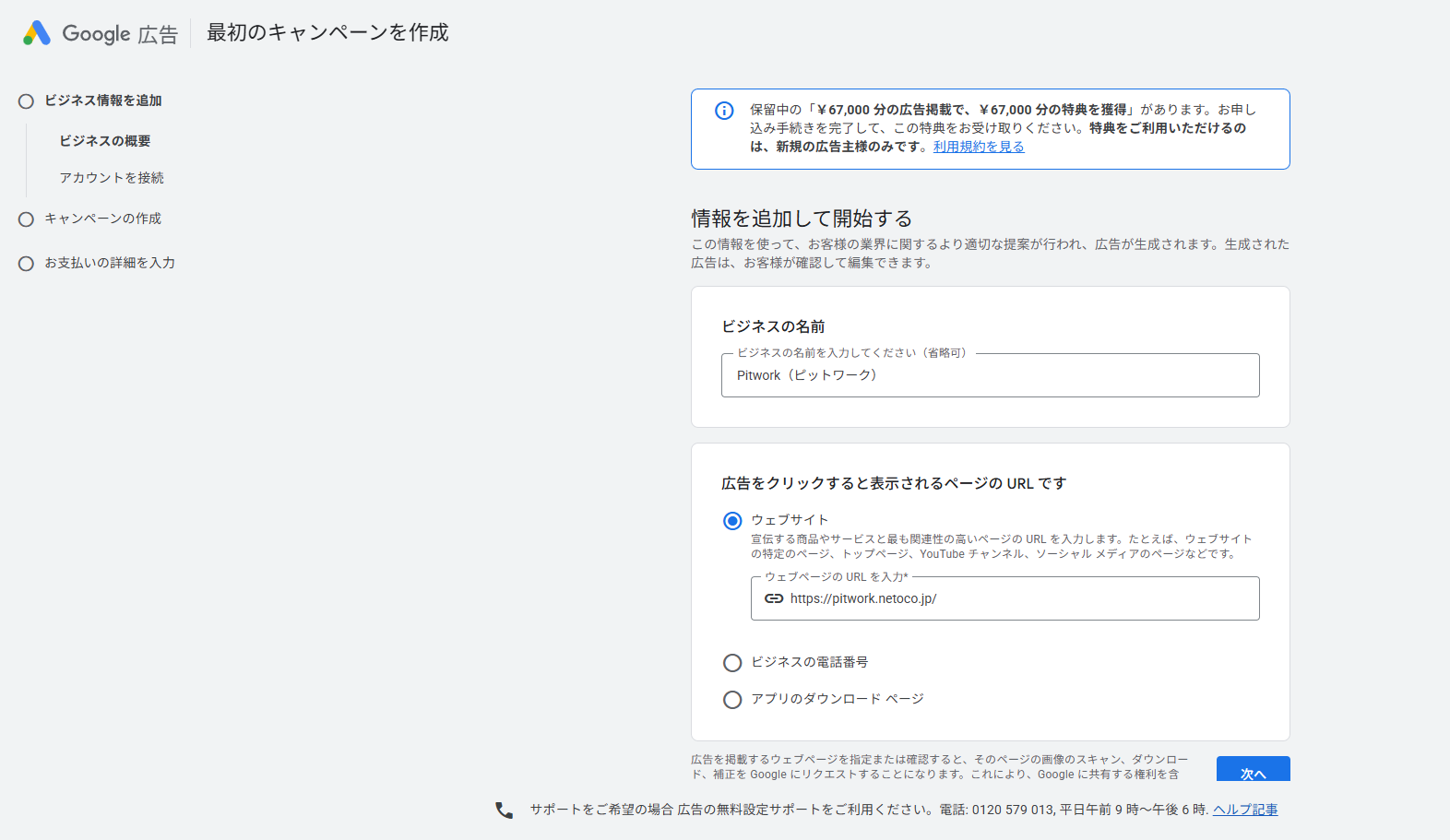Click the web page URL input field
This screenshot has width=1450, height=840.
1004,598
